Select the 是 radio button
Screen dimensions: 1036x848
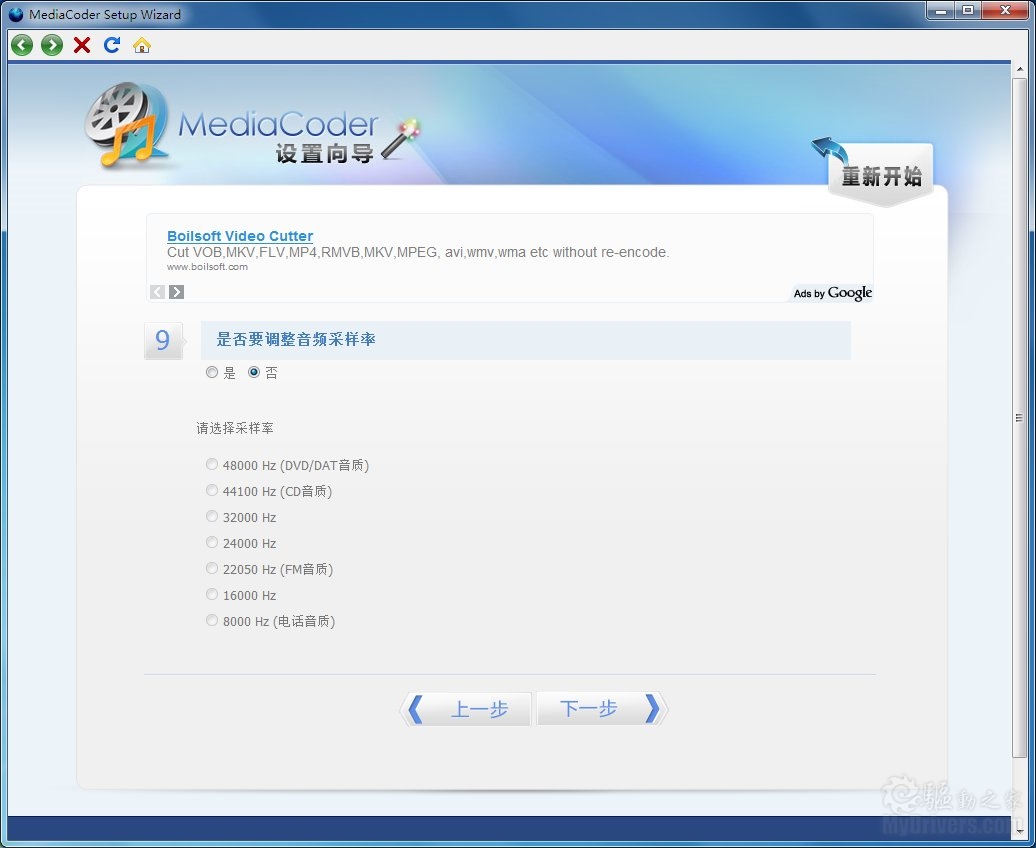(211, 372)
